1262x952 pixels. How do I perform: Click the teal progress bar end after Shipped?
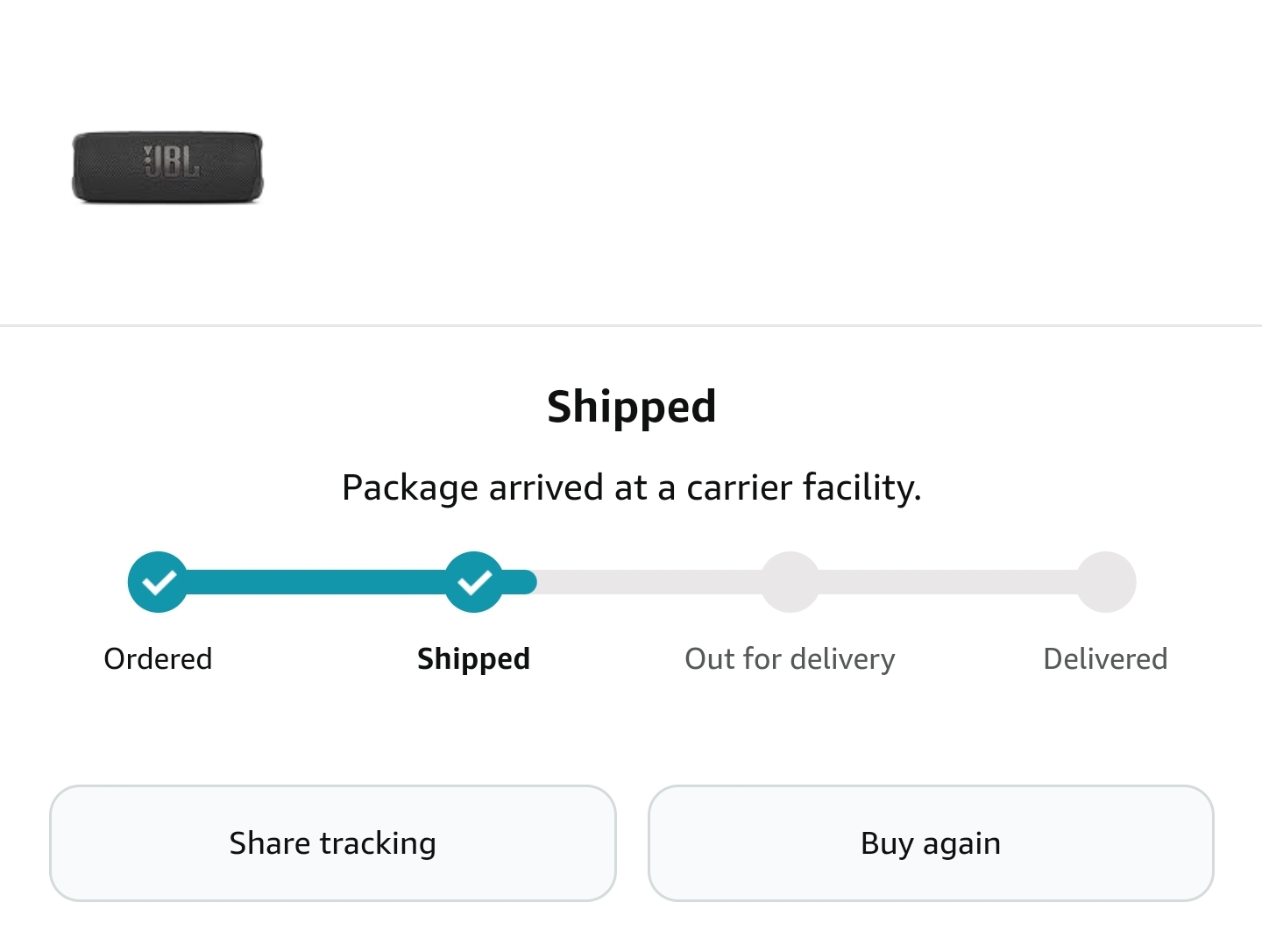(521, 582)
